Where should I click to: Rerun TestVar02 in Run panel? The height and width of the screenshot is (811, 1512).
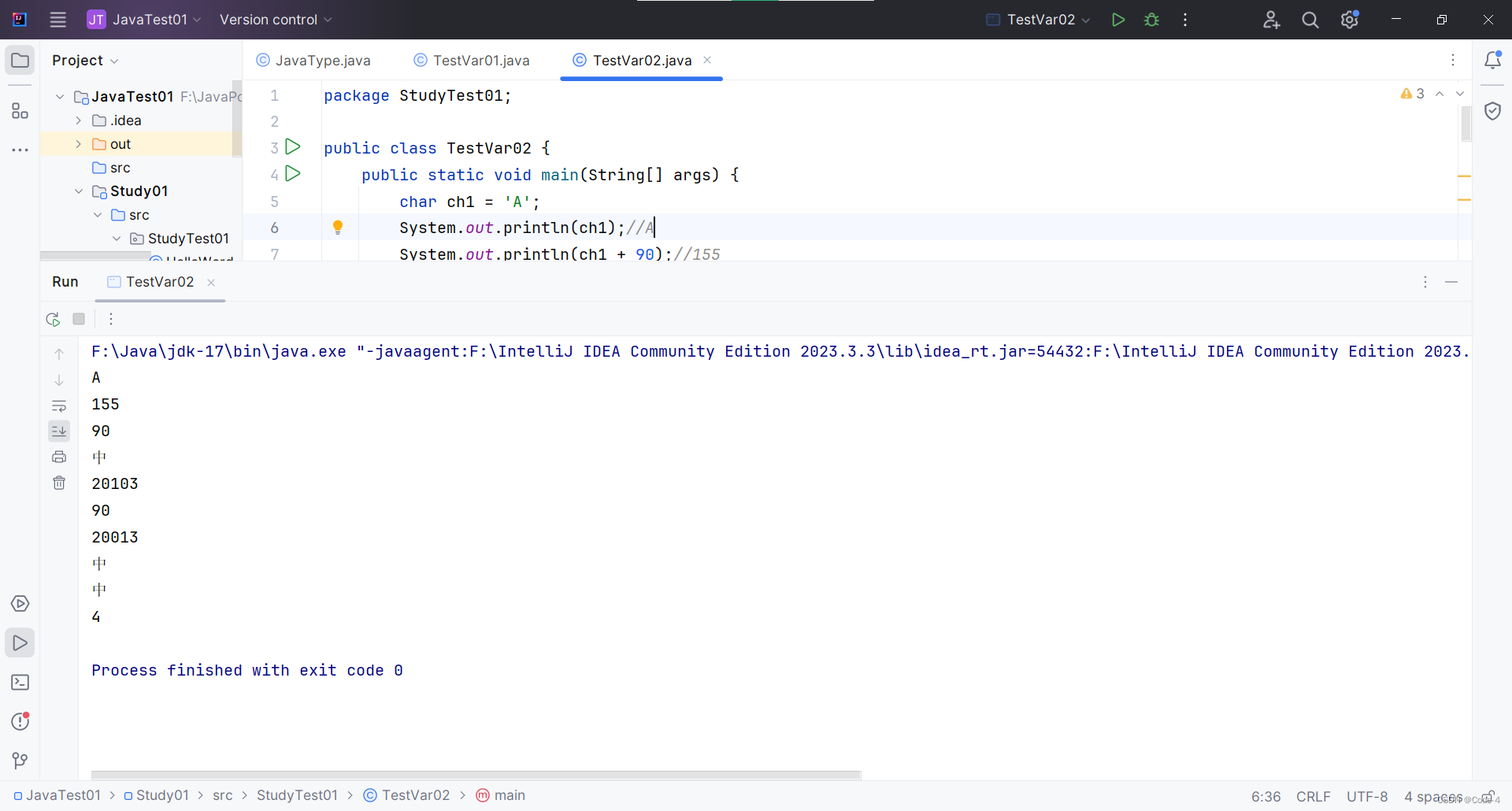[x=53, y=319]
